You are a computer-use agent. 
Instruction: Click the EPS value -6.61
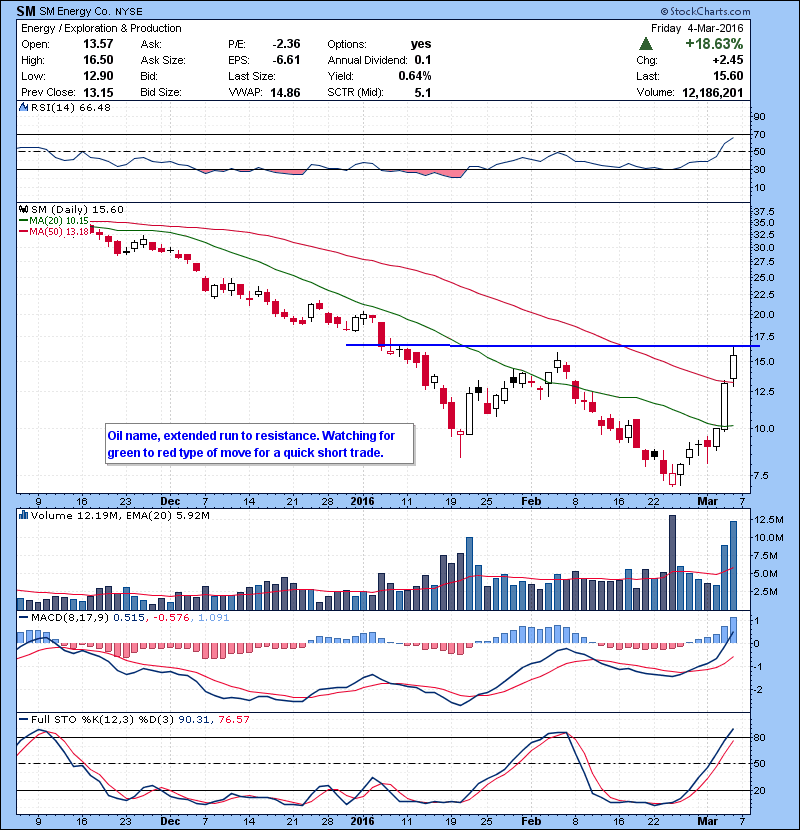click(x=286, y=60)
